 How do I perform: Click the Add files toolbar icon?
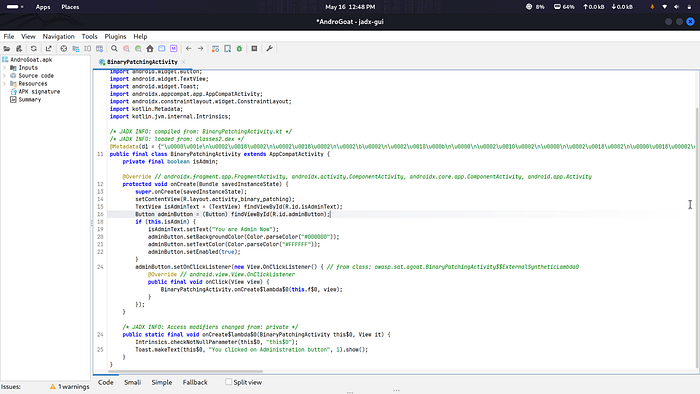click(x=19, y=49)
